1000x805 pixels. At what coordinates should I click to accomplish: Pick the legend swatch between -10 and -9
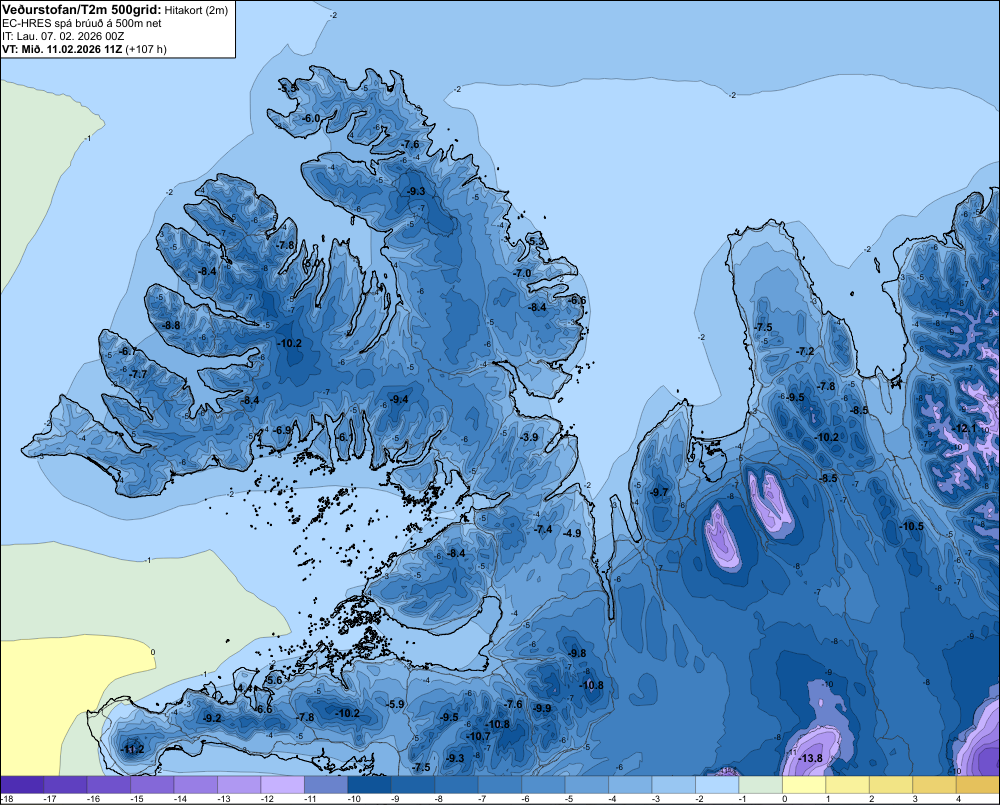click(x=369, y=785)
